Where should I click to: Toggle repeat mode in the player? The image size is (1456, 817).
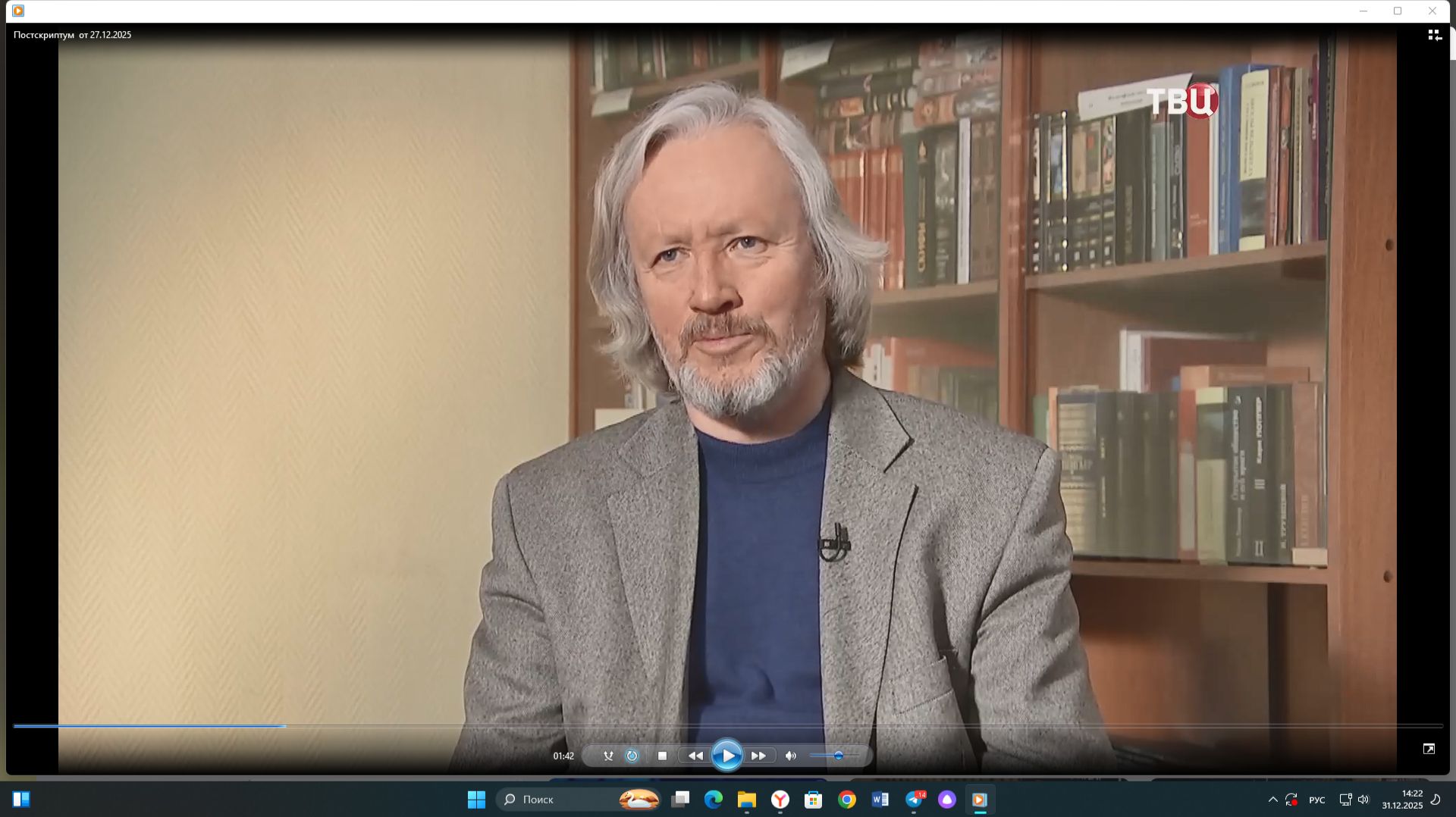coord(632,756)
